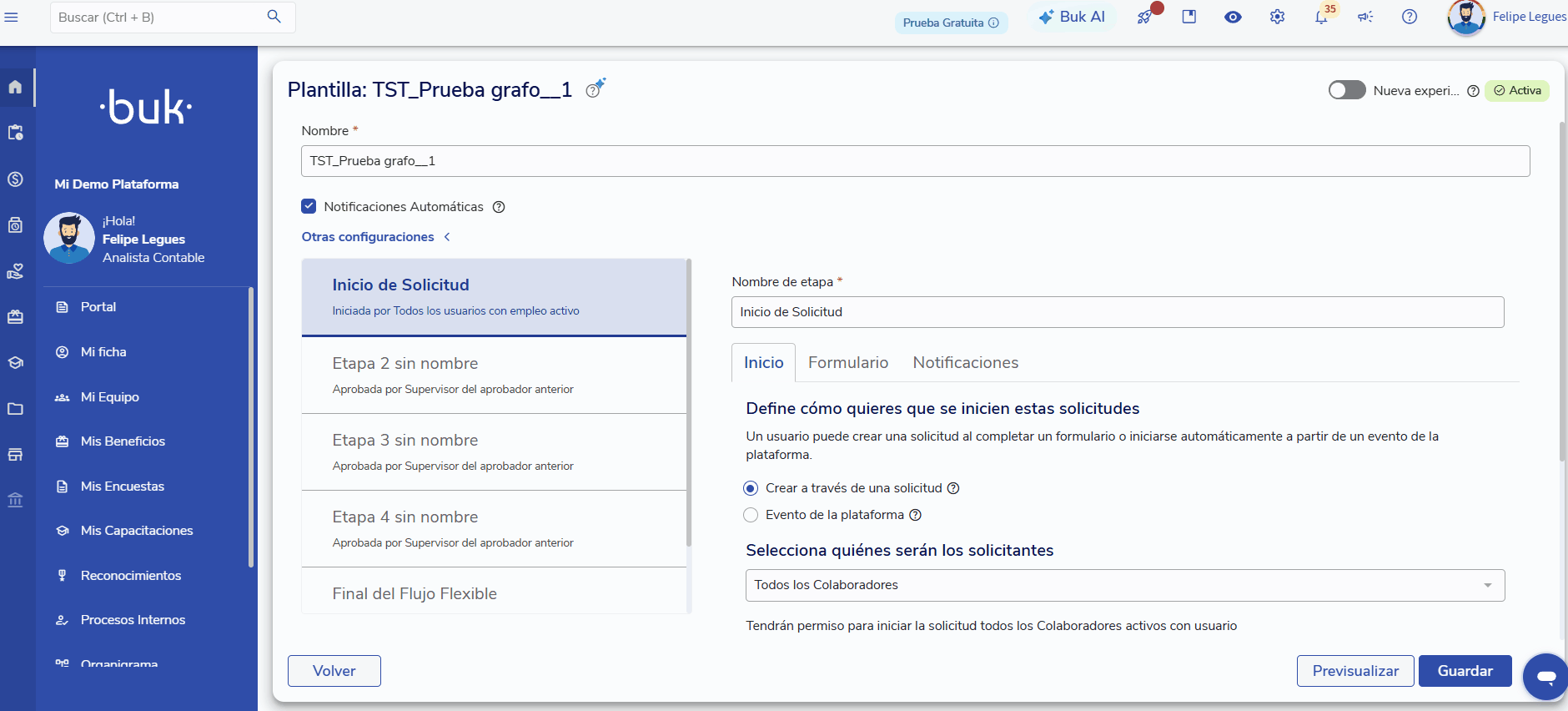This screenshot has width=1568, height=711.
Task: Collapse Otras configuraciones chevron
Action: click(447, 237)
